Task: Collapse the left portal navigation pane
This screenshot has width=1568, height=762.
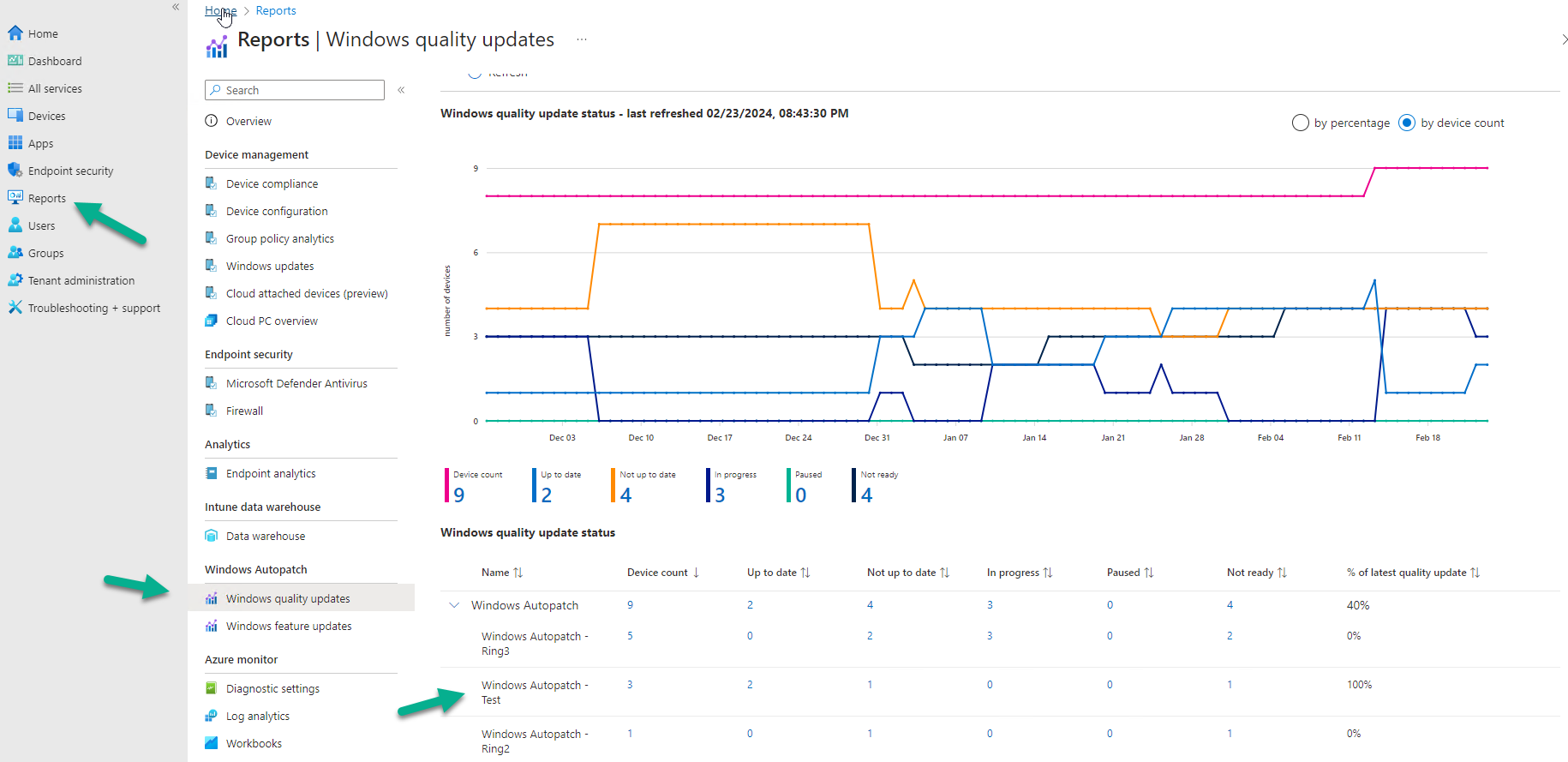Action: (x=176, y=7)
